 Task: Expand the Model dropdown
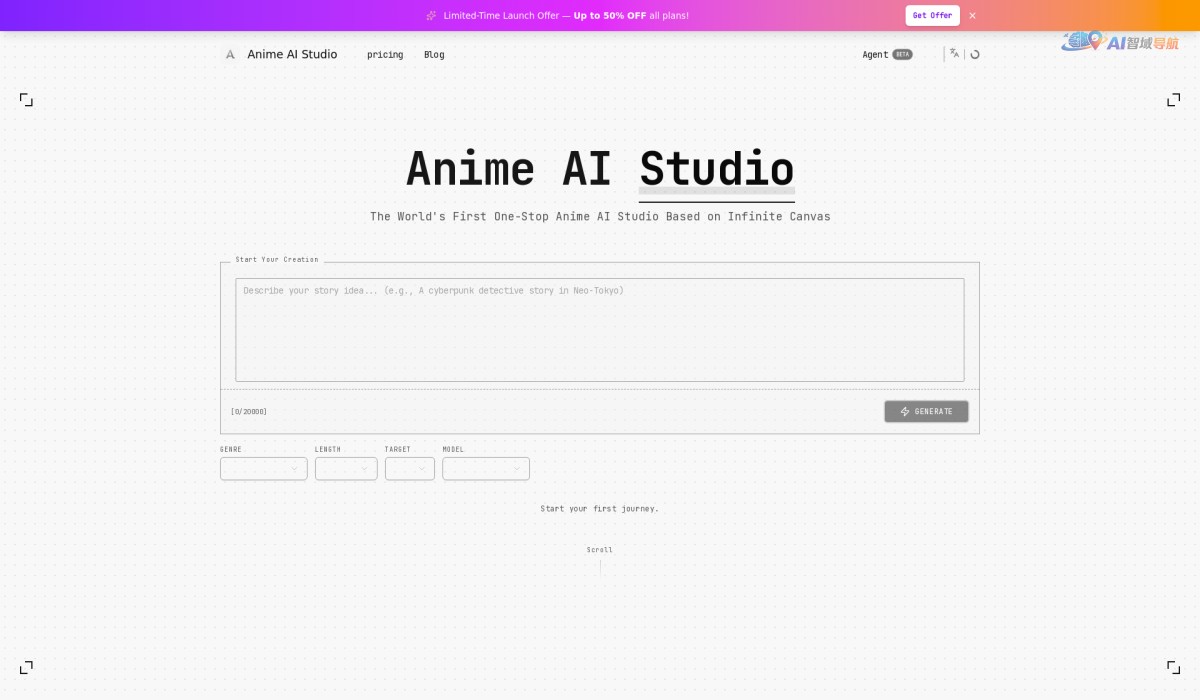(x=486, y=468)
